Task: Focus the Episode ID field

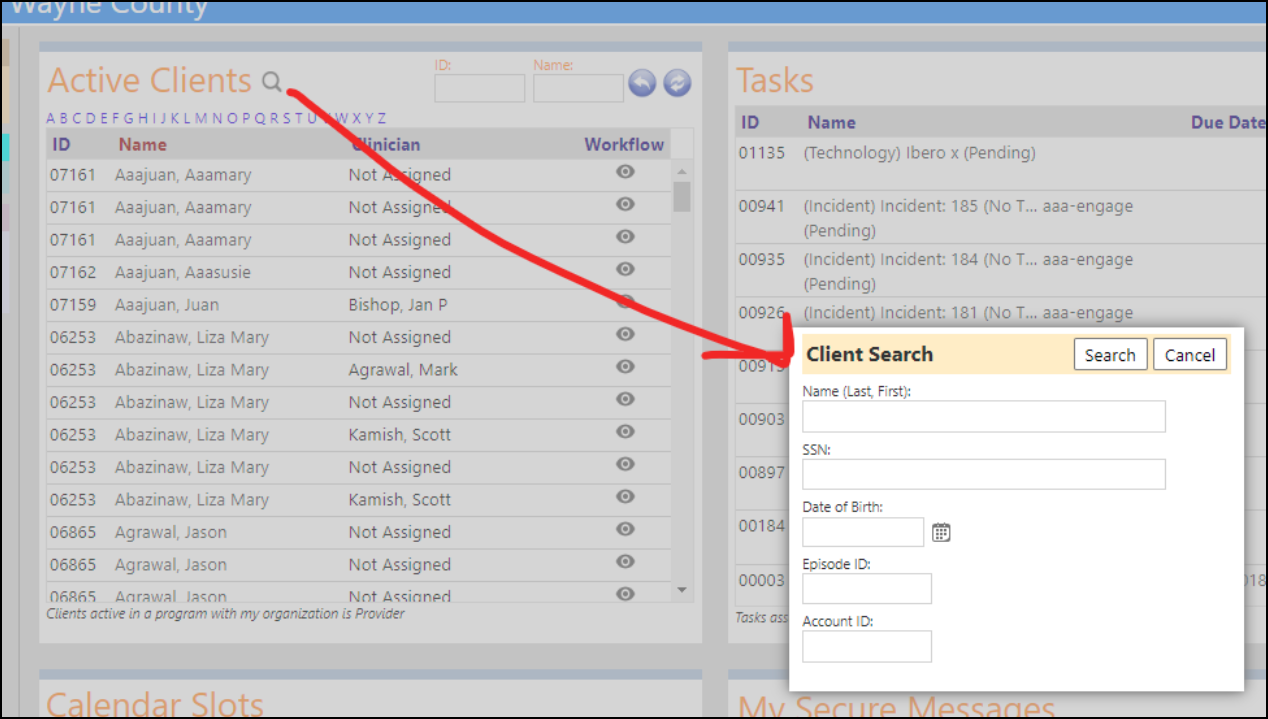Action: (x=867, y=589)
